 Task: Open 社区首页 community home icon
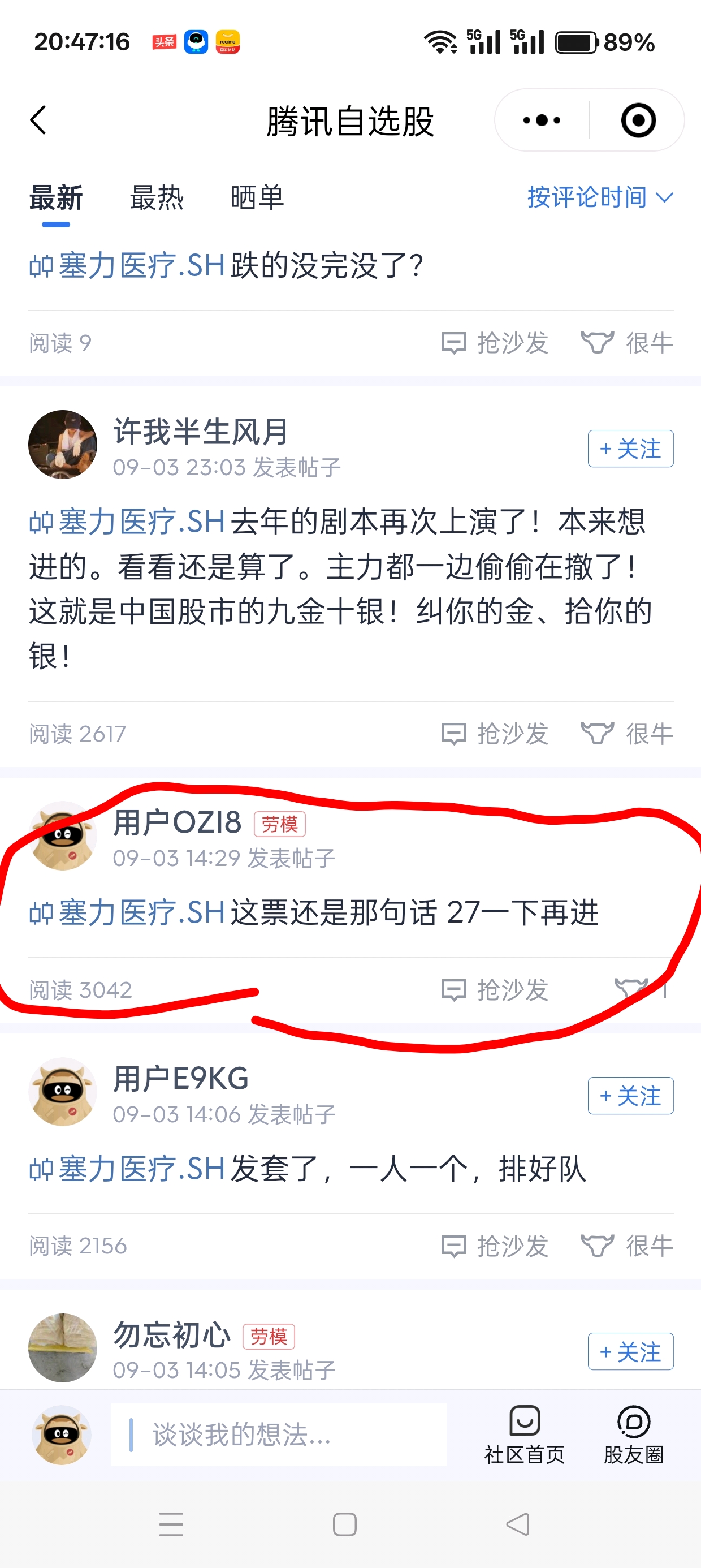pyautogui.click(x=525, y=1435)
